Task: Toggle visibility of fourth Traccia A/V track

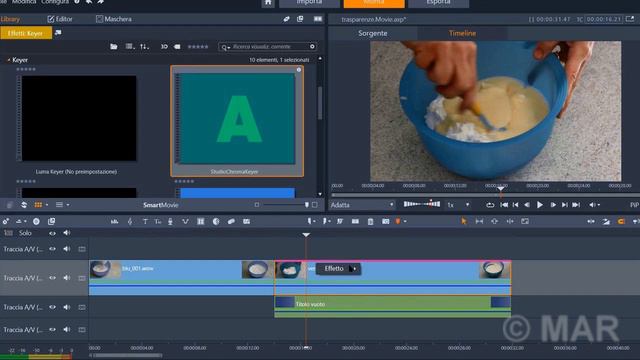Action: click(52, 329)
